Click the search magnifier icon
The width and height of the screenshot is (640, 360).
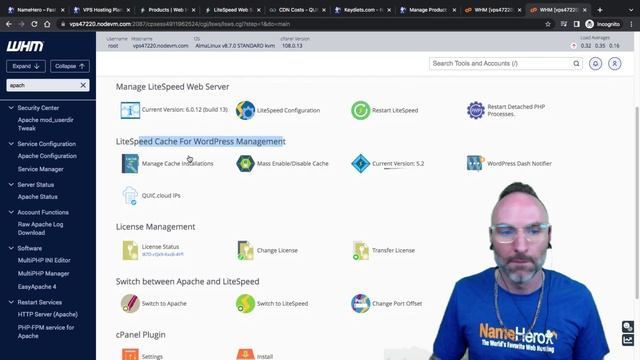(576, 64)
